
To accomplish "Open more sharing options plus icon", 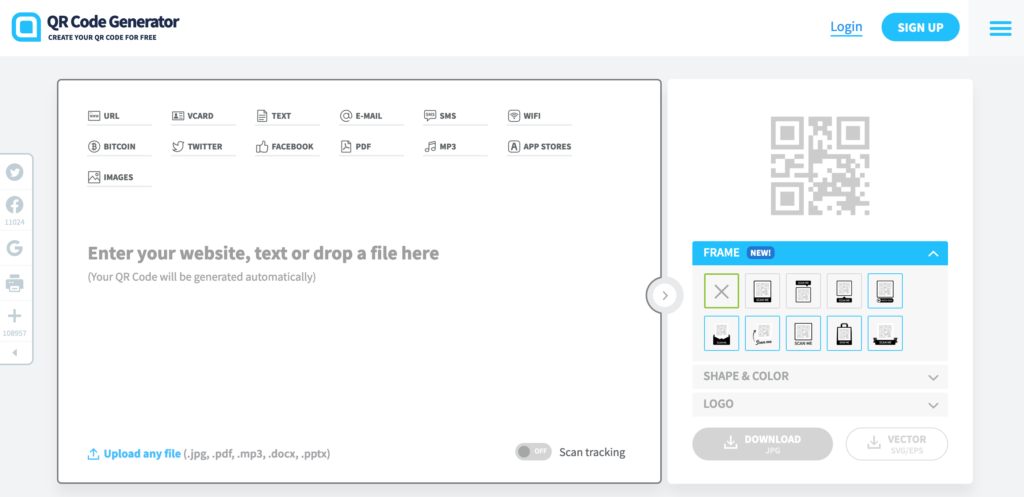I will click(x=14, y=317).
